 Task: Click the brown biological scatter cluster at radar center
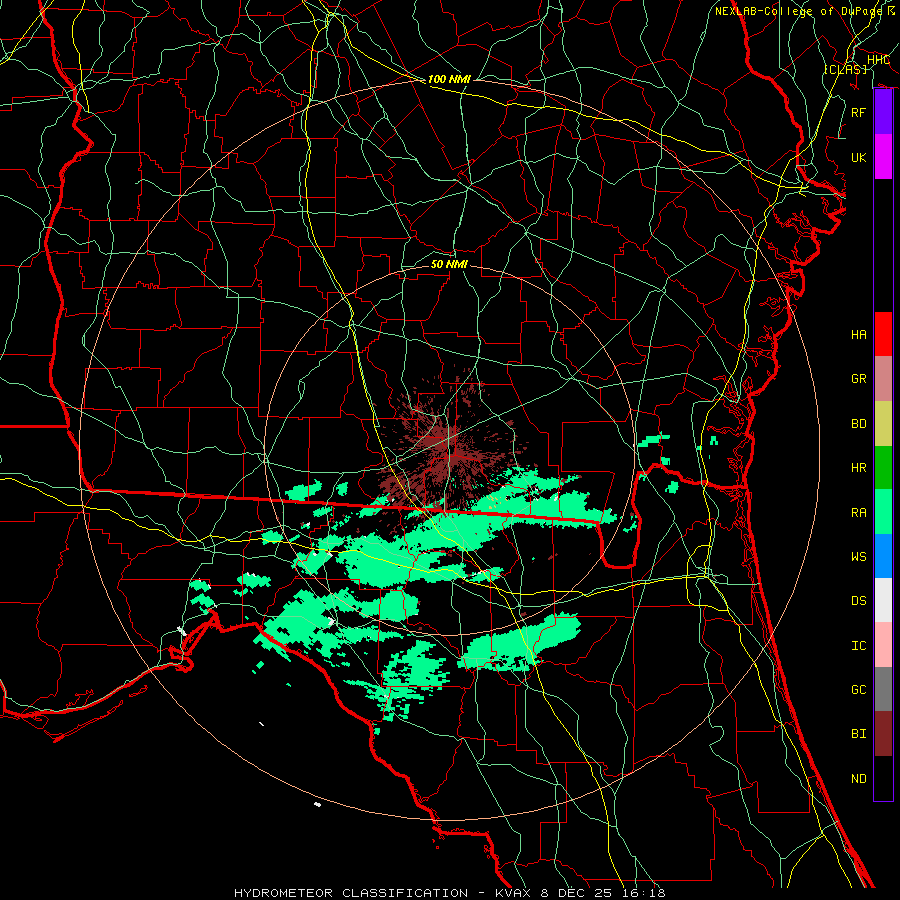point(451,451)
